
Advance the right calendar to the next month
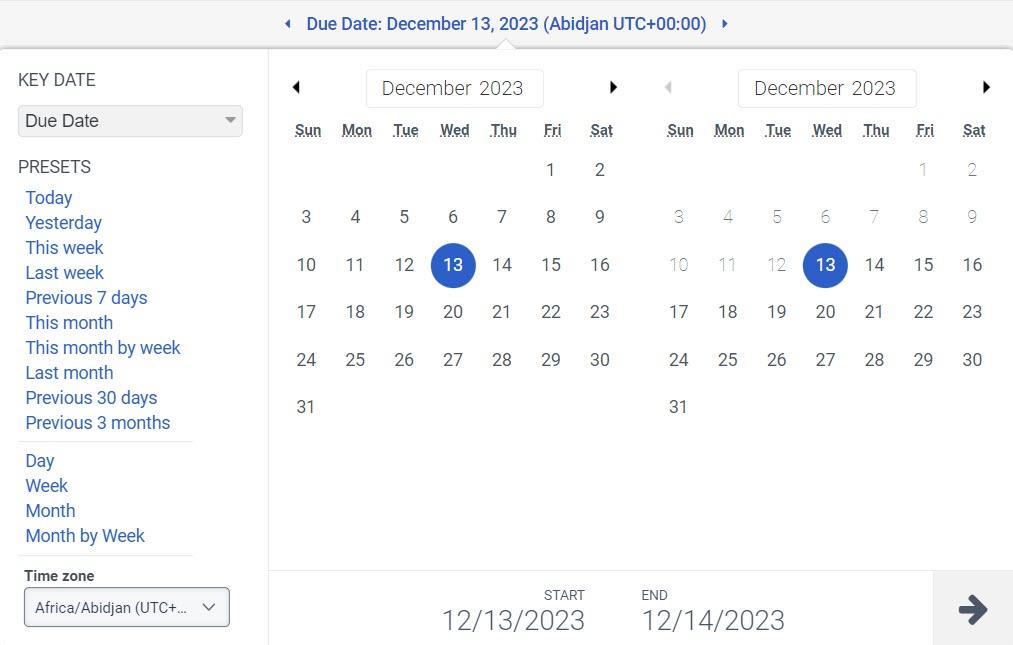pyautogui.click(x=986, y=87)
